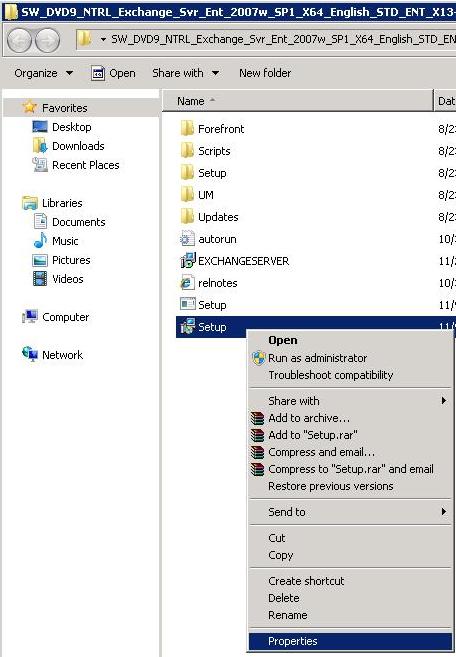The image size is (456, 657).
Task: Sort files by the Name column header
Action: [x=298, y=101]
